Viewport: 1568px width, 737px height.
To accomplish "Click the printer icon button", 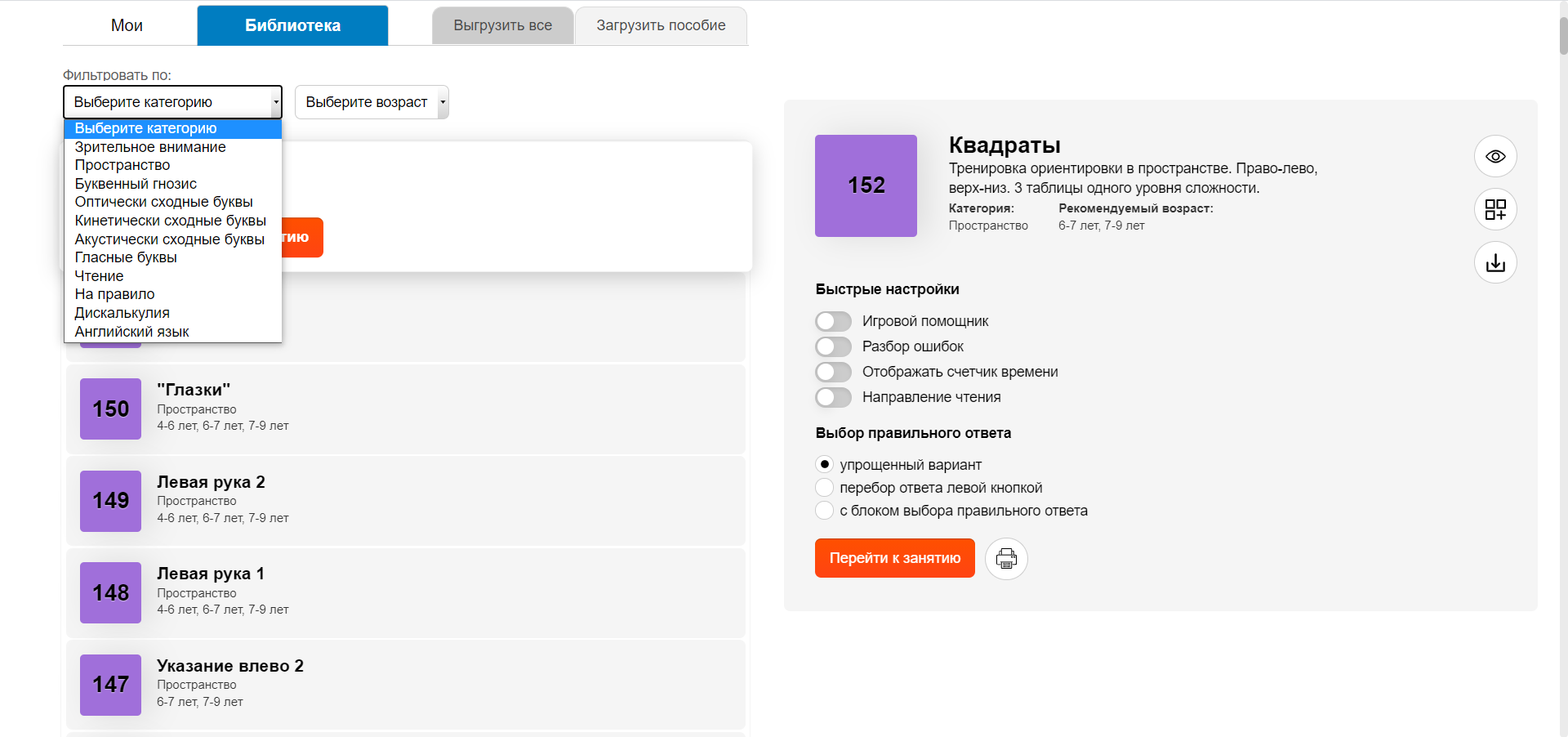I will 1006,559.
